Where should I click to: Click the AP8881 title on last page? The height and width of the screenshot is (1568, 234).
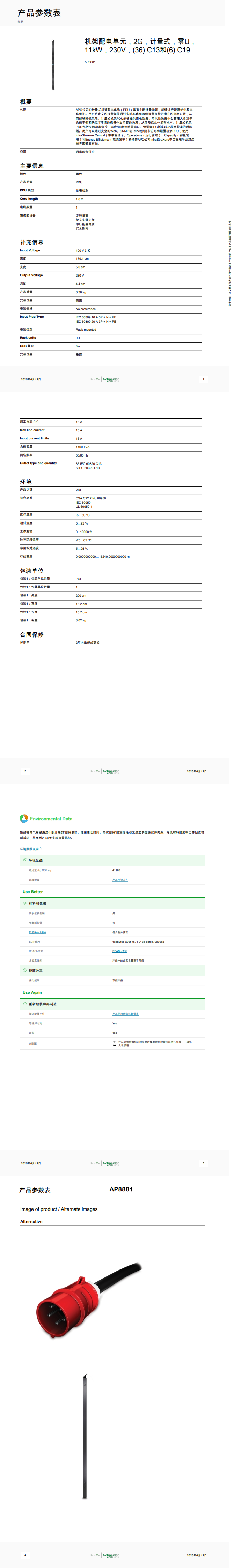pyautogui.click(x=120, y=1189)
